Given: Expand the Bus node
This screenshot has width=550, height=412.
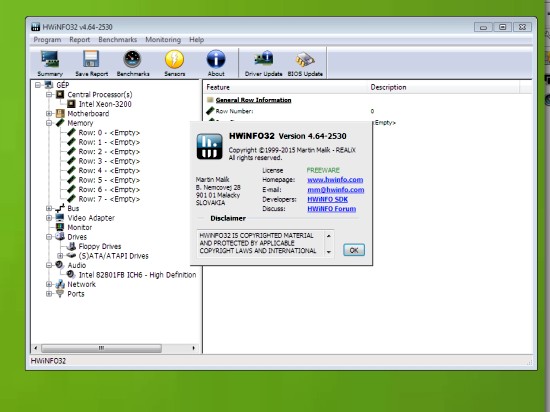Looking at the screenshot, I should (49, 208).
